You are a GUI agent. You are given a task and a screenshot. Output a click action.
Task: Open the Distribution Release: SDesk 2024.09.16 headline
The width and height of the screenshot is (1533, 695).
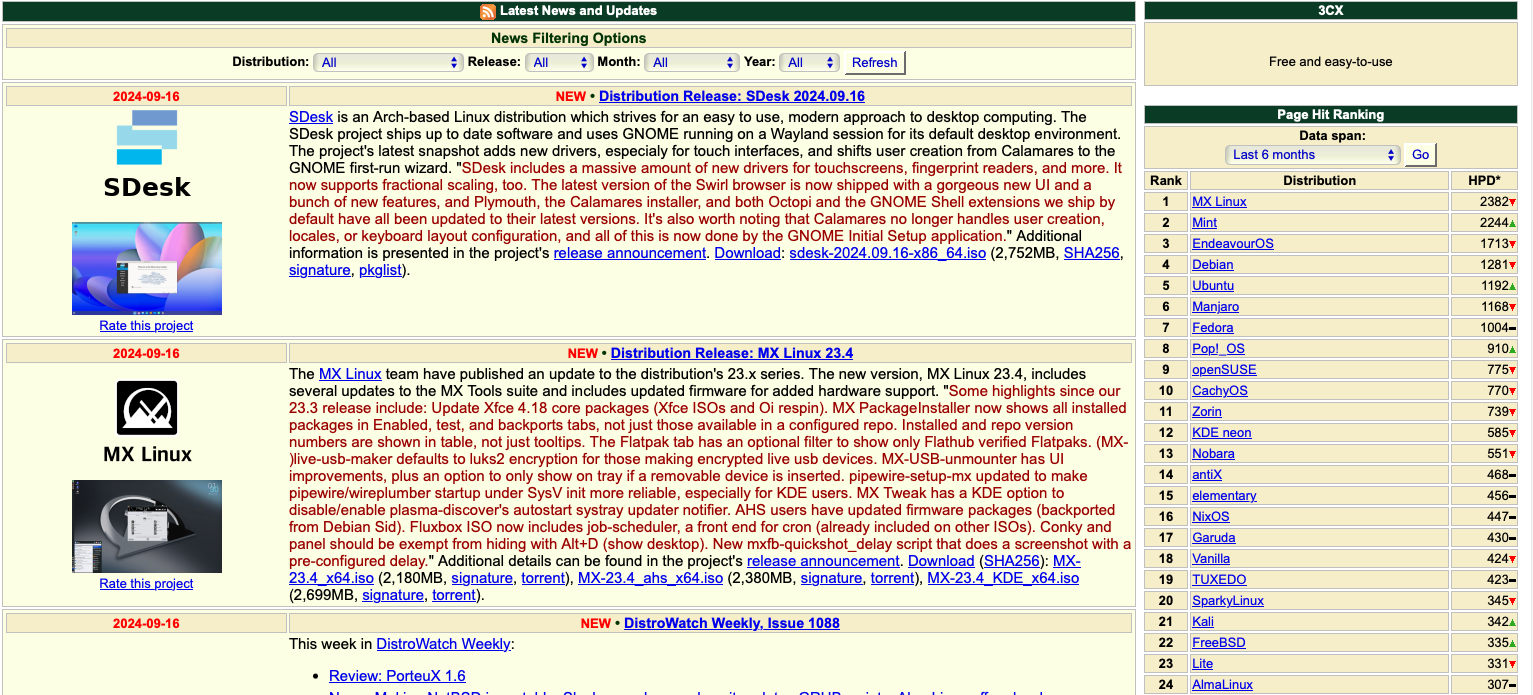coord(731,96)
